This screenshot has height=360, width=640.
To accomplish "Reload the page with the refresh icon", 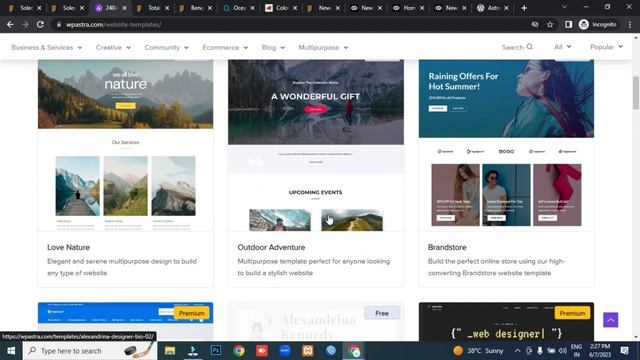I will (x=40, y=24).
